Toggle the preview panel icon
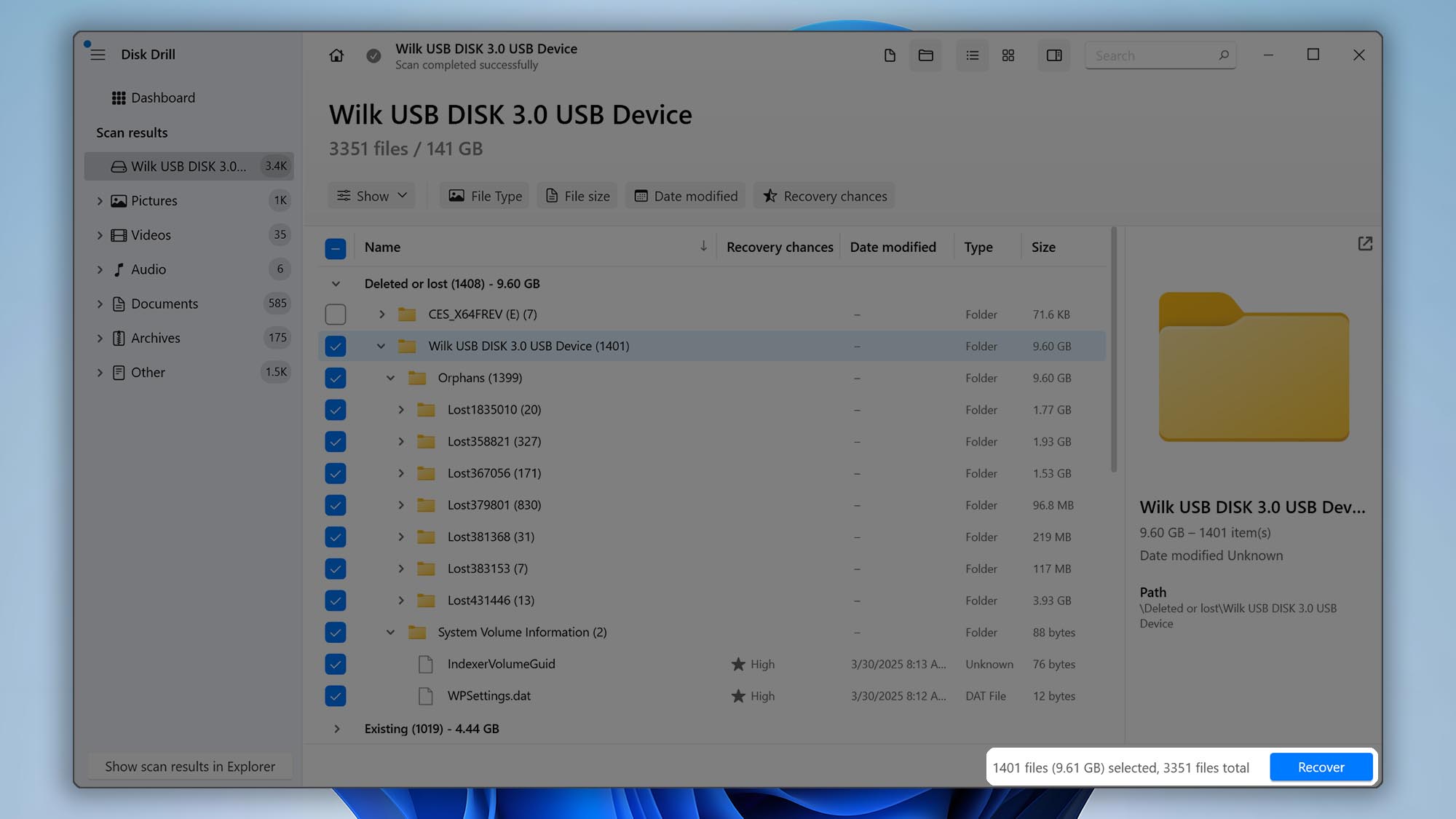Viewport: 1456px width, 819px height. tap(1053, 55)
